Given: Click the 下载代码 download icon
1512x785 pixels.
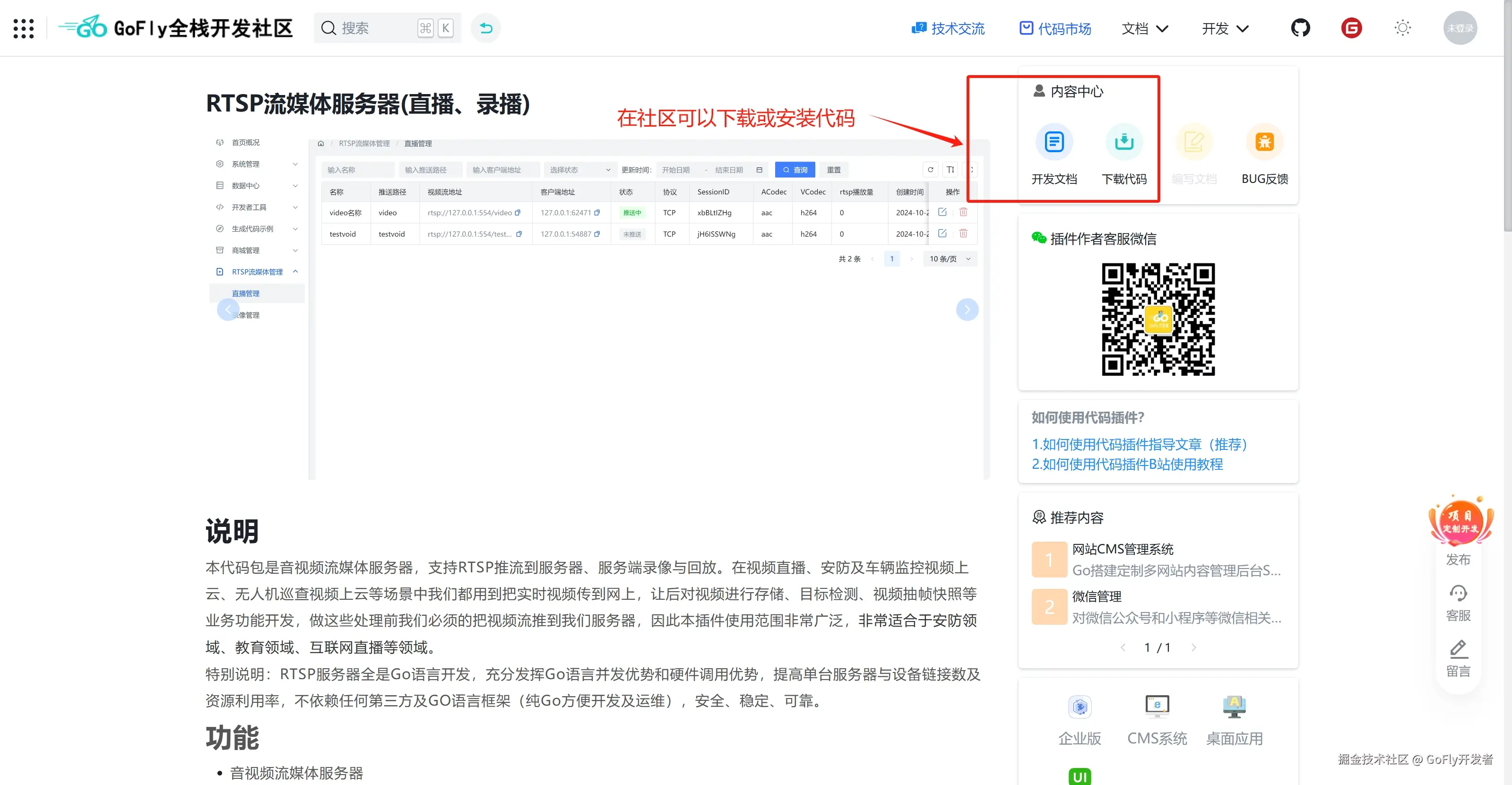Looking at the screenshot, I should [1123, 142].
